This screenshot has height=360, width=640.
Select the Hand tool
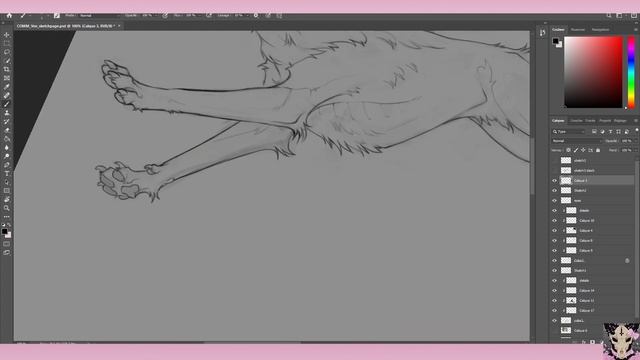[7, 200]
